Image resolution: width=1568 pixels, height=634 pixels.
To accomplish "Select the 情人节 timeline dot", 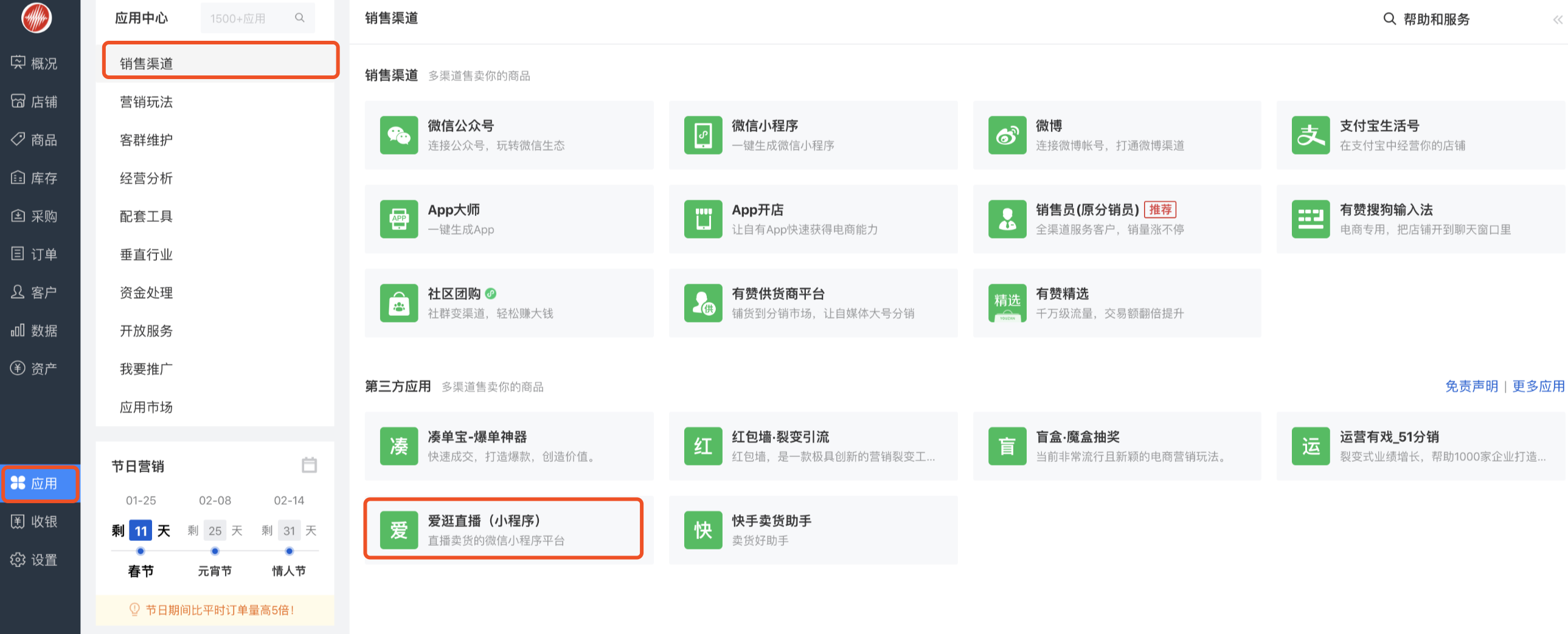I will click(x=289, y=551).
